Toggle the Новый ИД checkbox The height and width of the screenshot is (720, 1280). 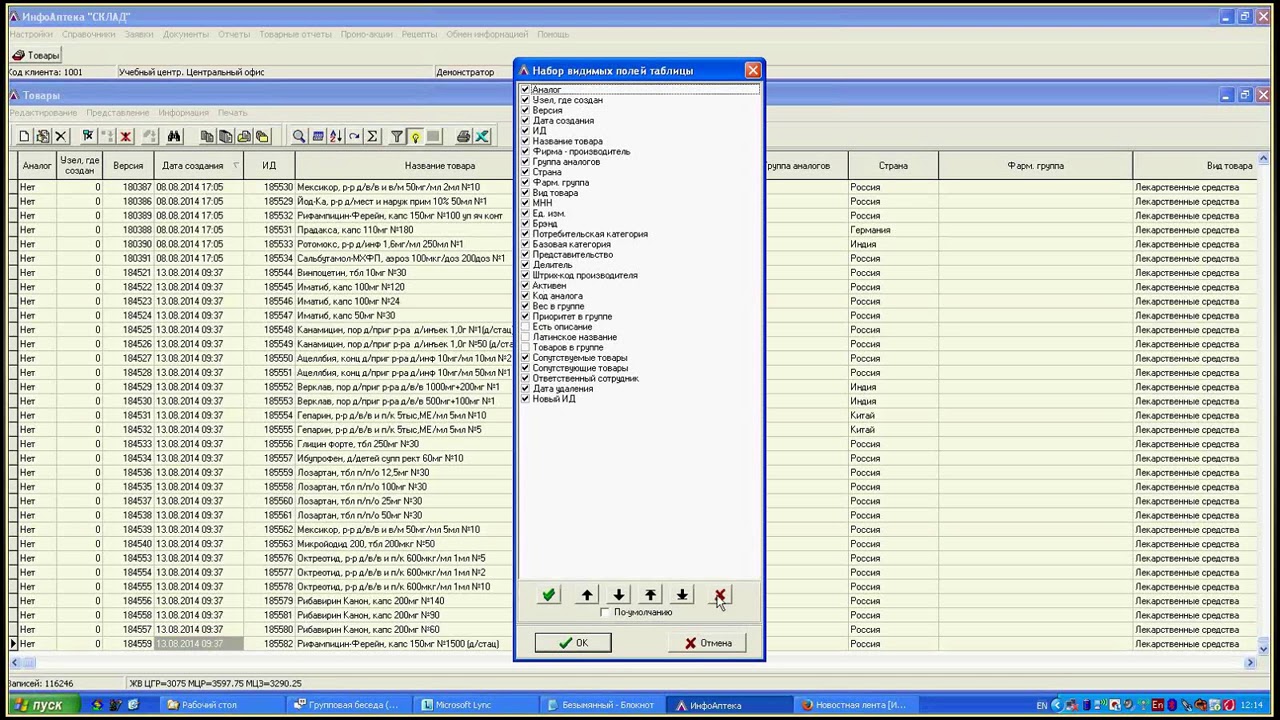point(525,399)
